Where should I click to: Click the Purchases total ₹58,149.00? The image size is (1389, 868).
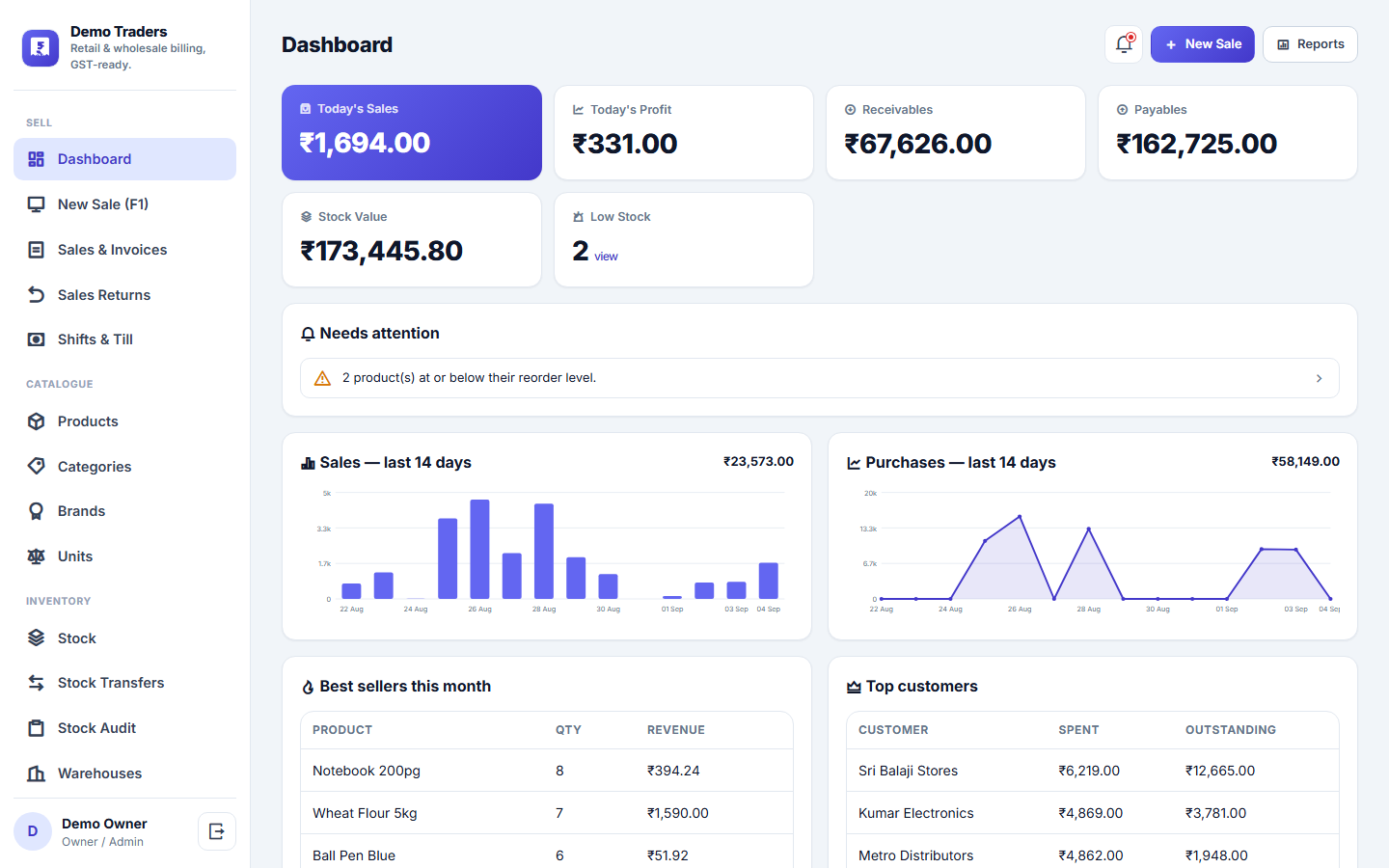(x=1305, y=462)
